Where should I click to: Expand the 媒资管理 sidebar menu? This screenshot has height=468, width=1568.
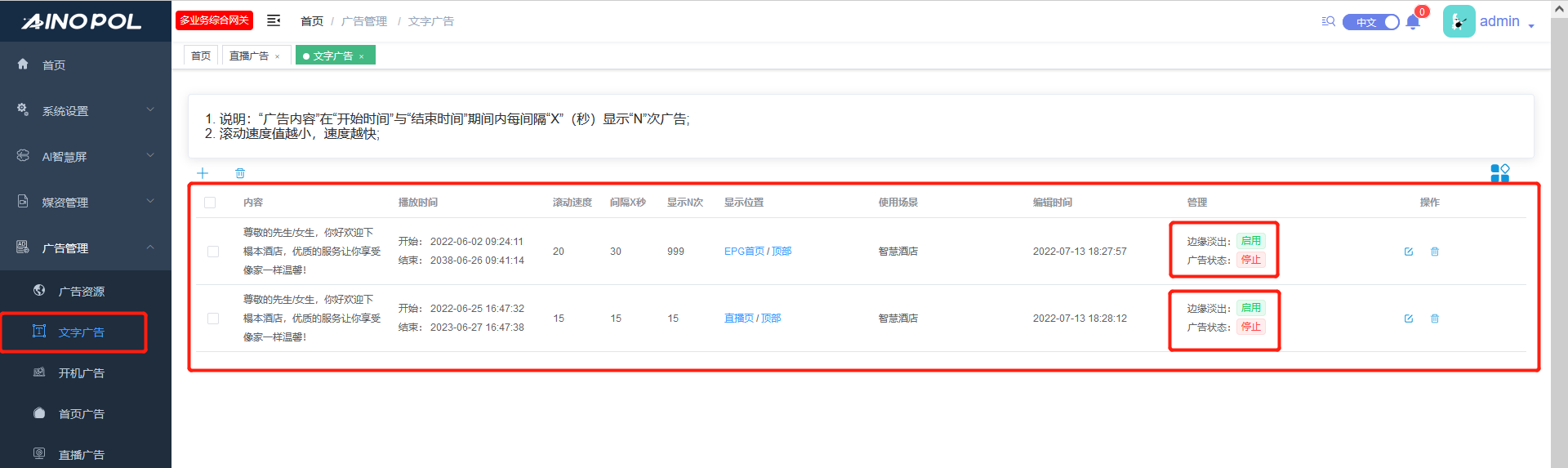(86, 203)
